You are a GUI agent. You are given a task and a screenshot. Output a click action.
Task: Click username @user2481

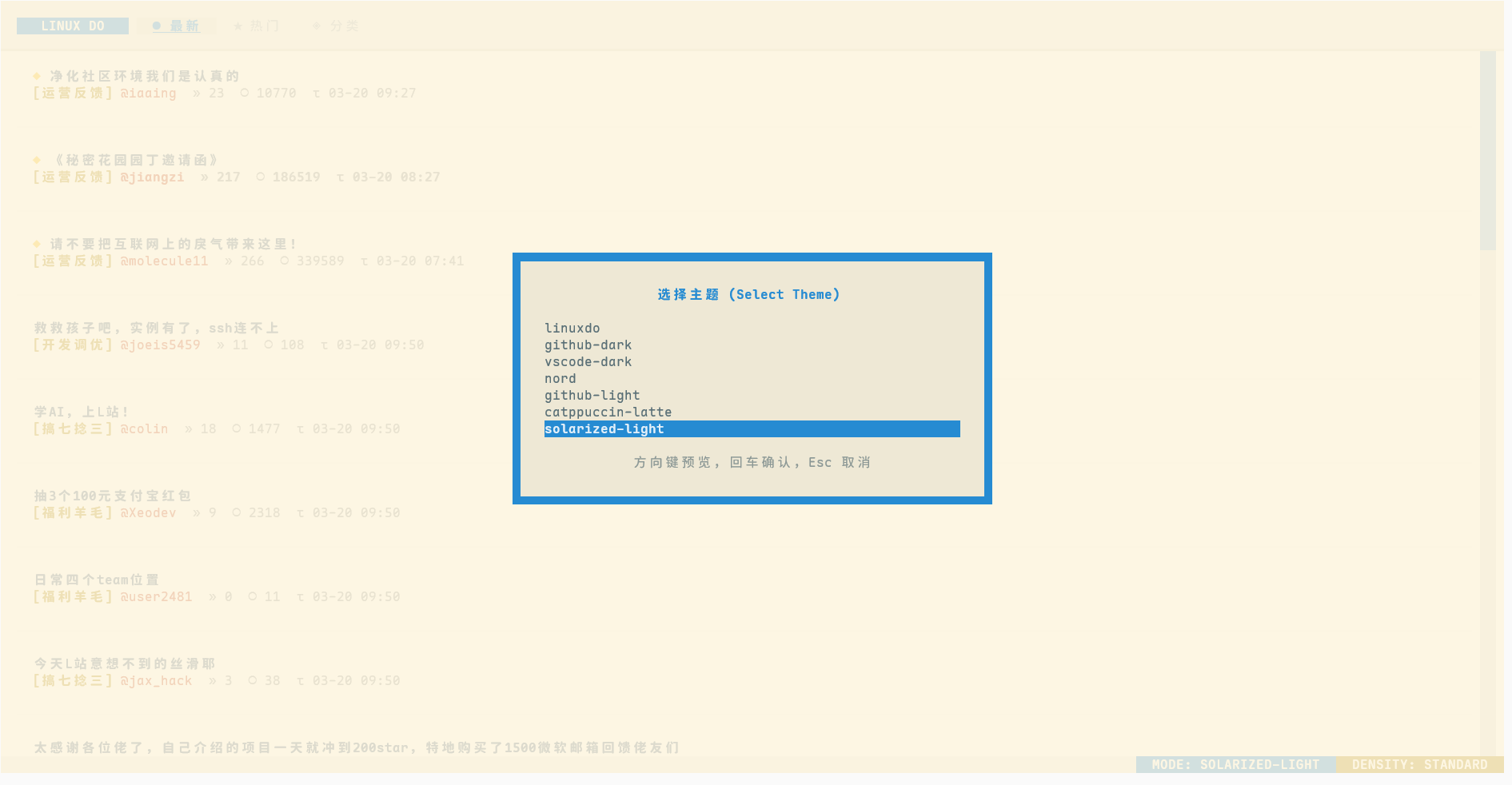(x=157, y=596)
